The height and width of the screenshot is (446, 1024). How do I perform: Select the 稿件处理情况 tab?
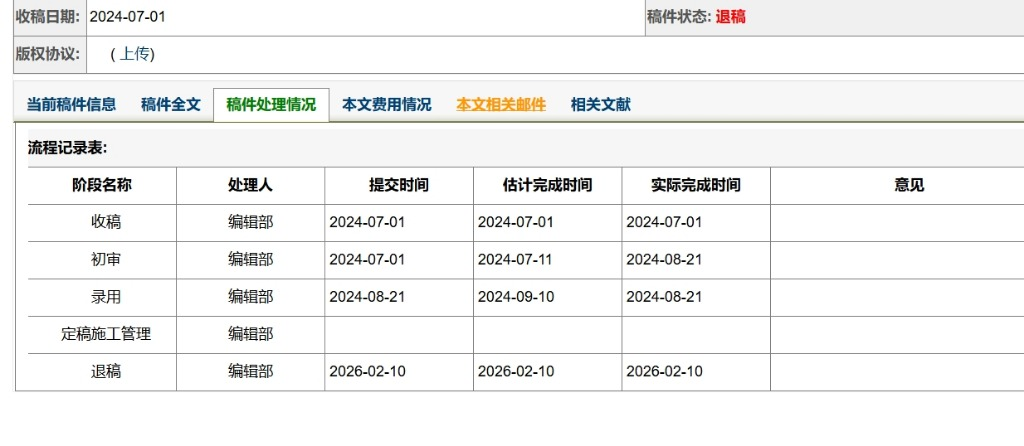point(271,105)
